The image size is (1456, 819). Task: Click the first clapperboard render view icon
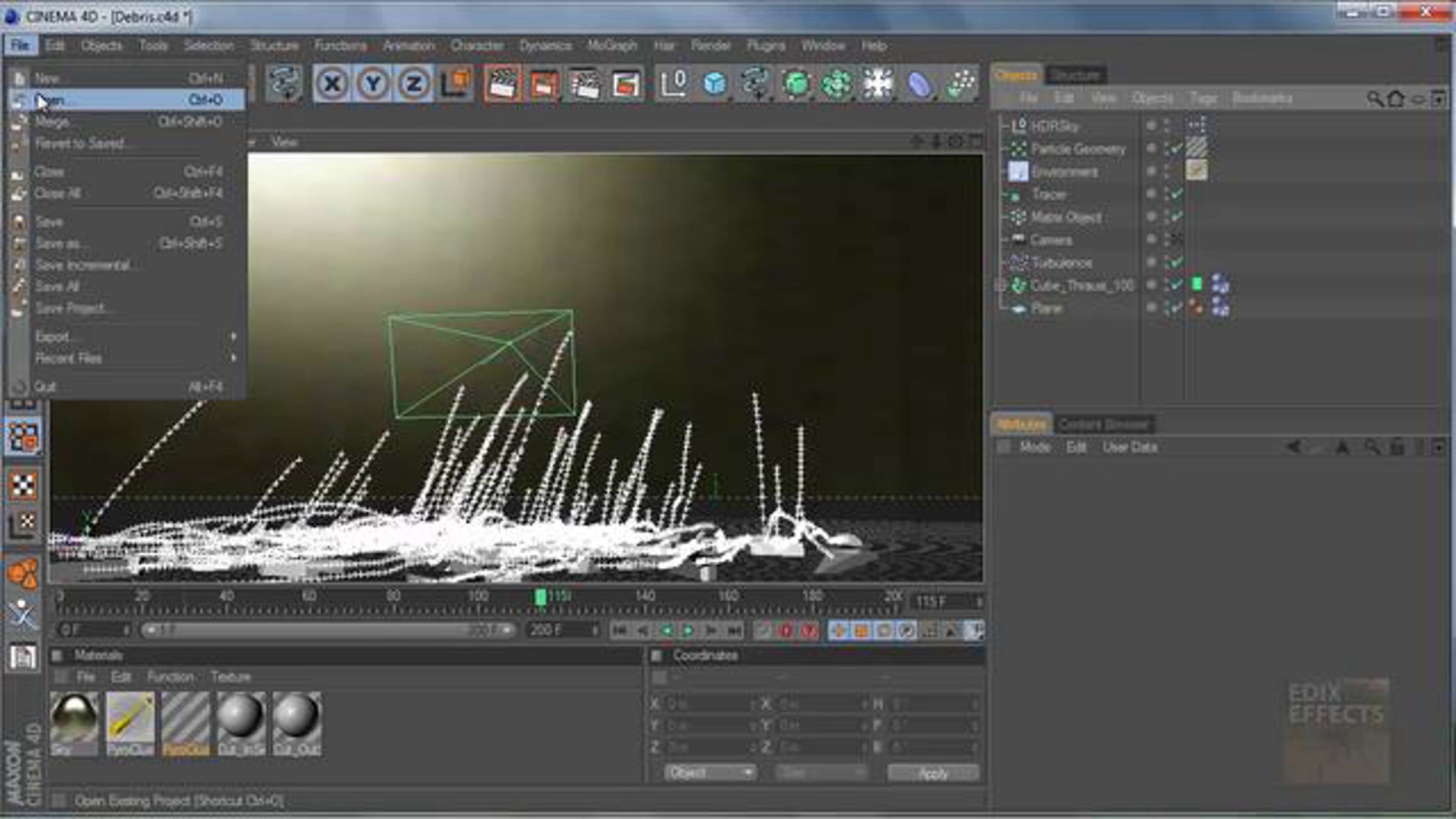502,84
